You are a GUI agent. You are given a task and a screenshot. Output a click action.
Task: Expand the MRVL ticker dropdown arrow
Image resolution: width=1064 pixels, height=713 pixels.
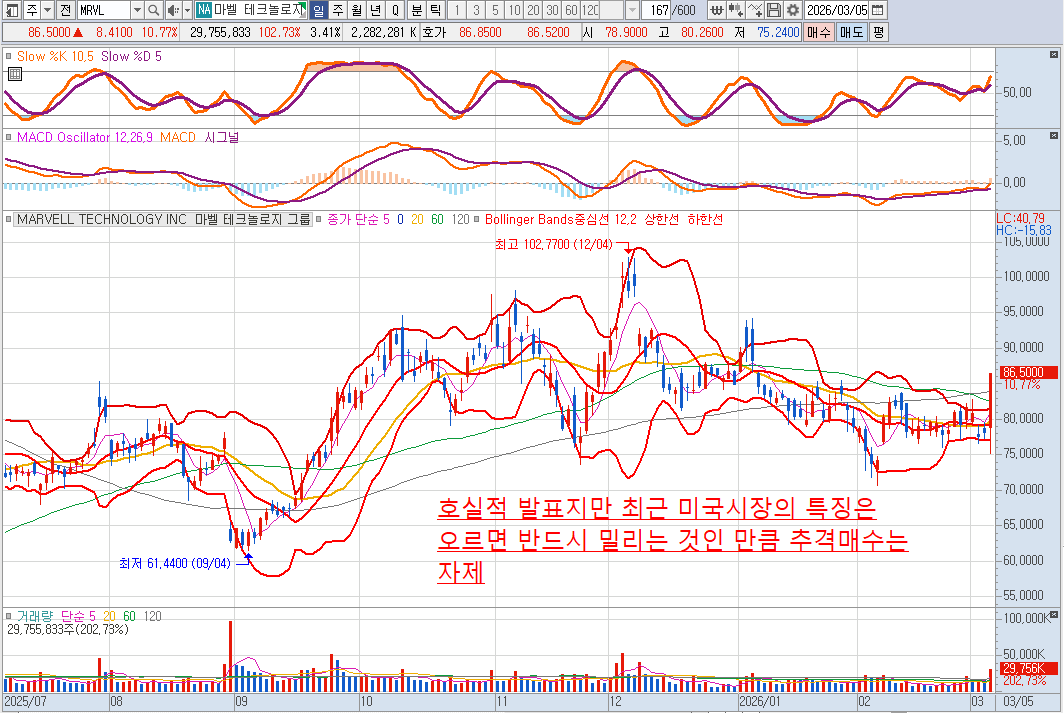click(x=137, y=10)
